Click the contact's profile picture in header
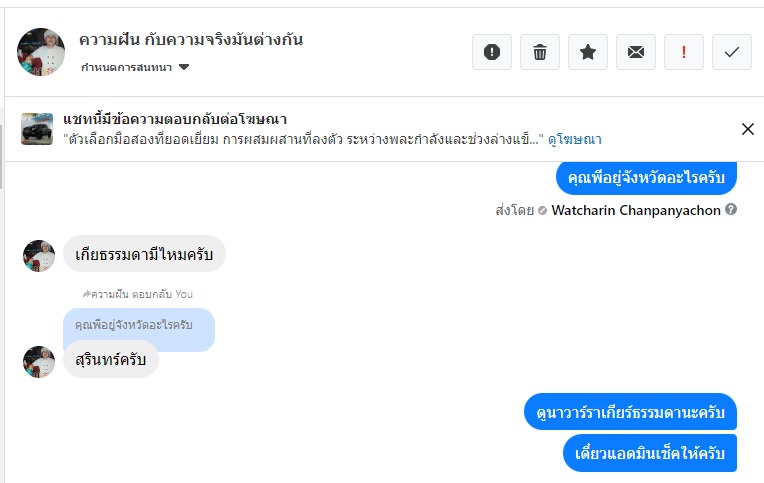Screen dimensions: 764x483 [41, 52]
